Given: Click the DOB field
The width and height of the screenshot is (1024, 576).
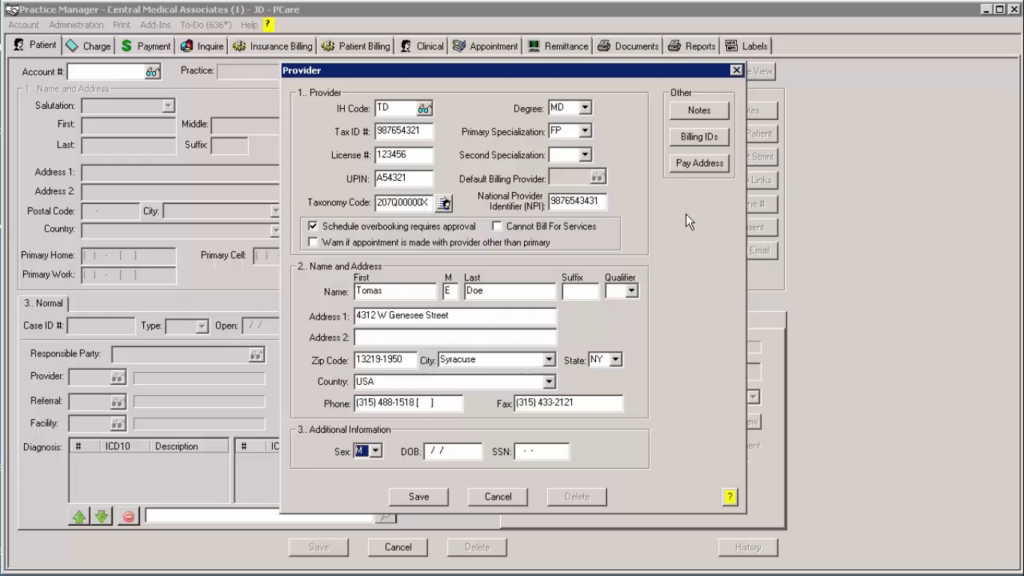Looking at the screenshot, I should [x=453, y=451].
